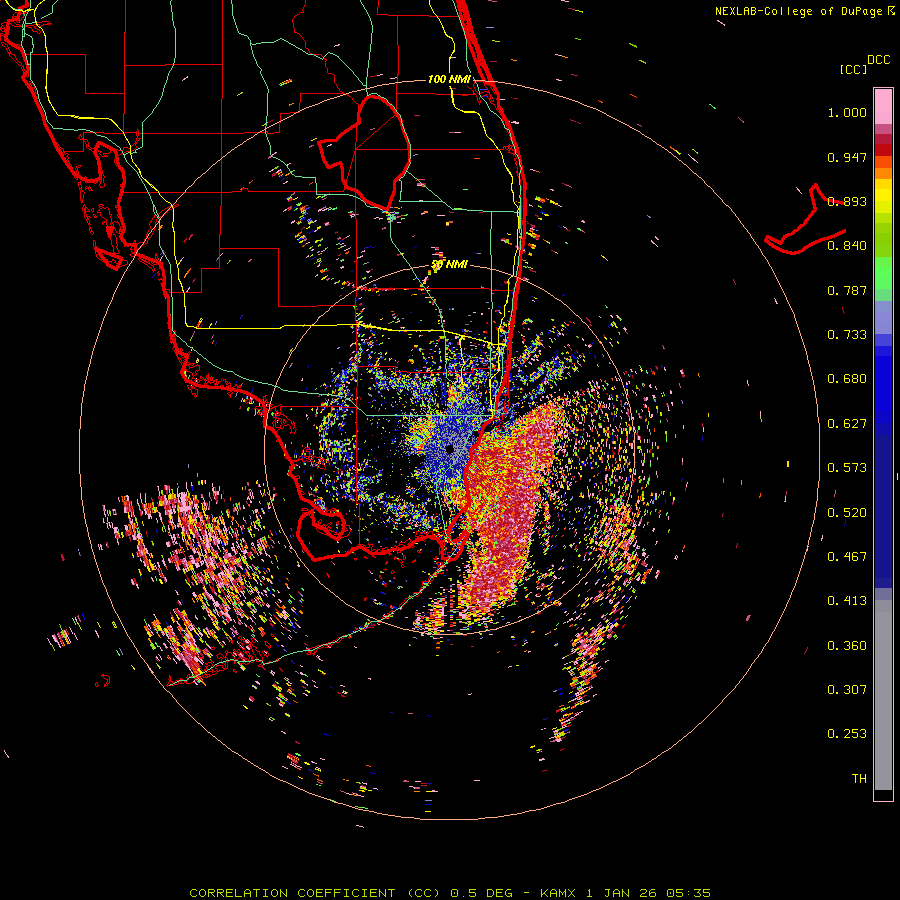Click the red Lake Okeechobee outline
Image resolution: width=900 pixels, height=900 pixels.
(x=364, y=152)
